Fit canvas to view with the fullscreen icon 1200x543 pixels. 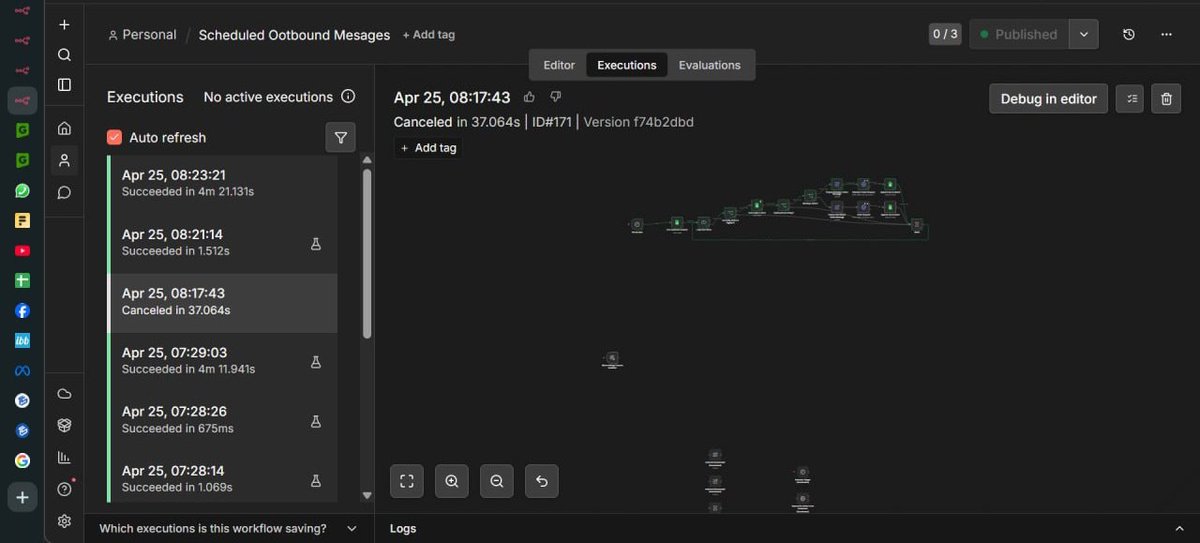[x=407, y=481]
